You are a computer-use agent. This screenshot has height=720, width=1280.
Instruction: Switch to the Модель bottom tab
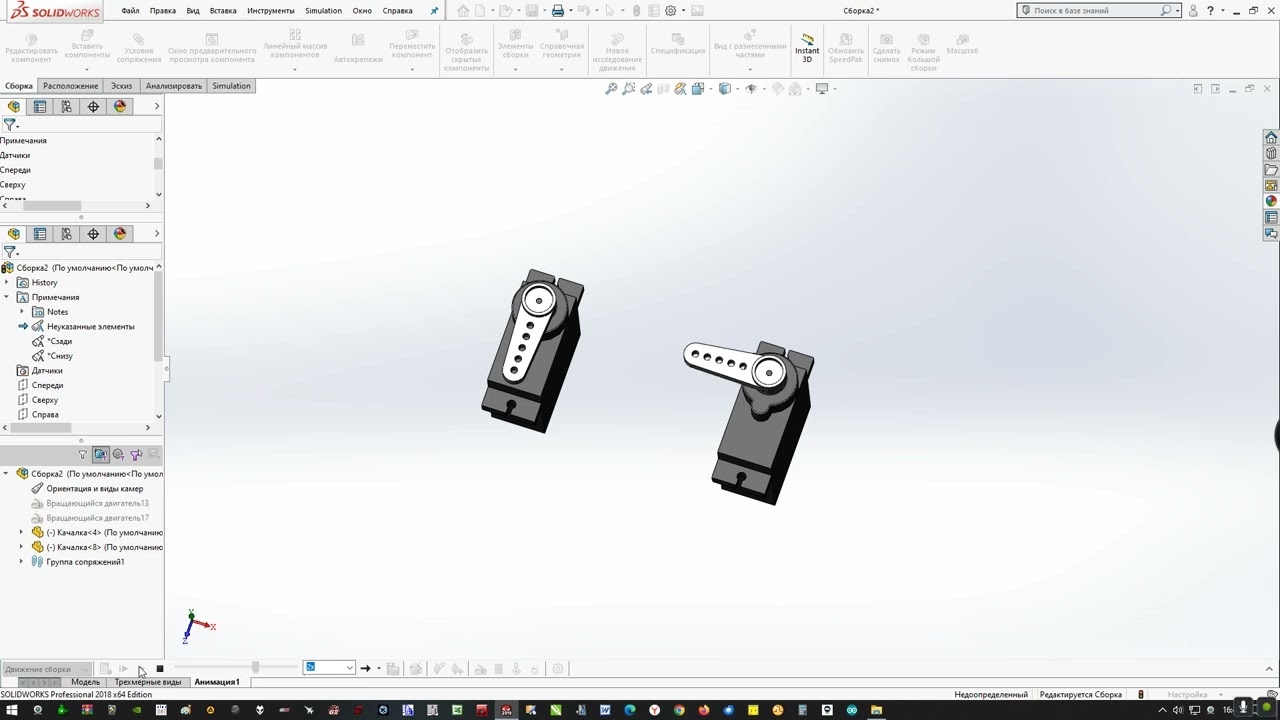(85, 682)
